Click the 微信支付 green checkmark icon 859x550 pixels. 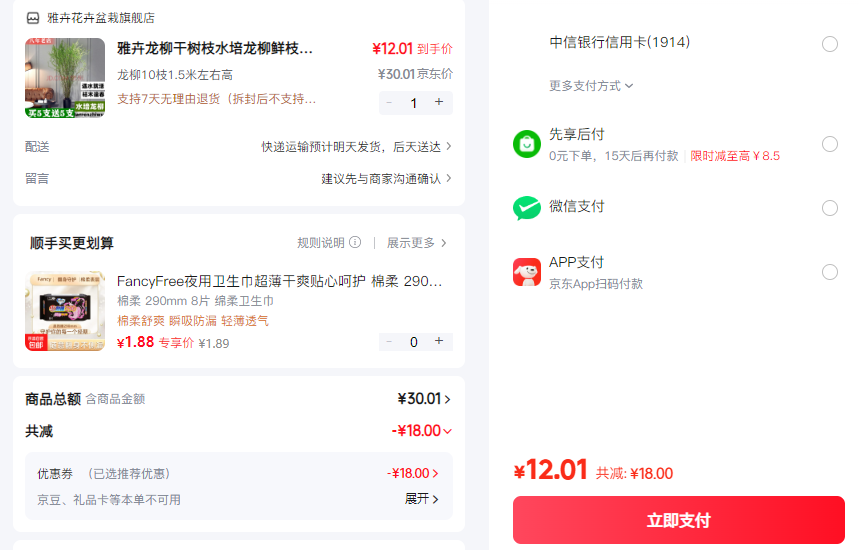pos(526,208)
